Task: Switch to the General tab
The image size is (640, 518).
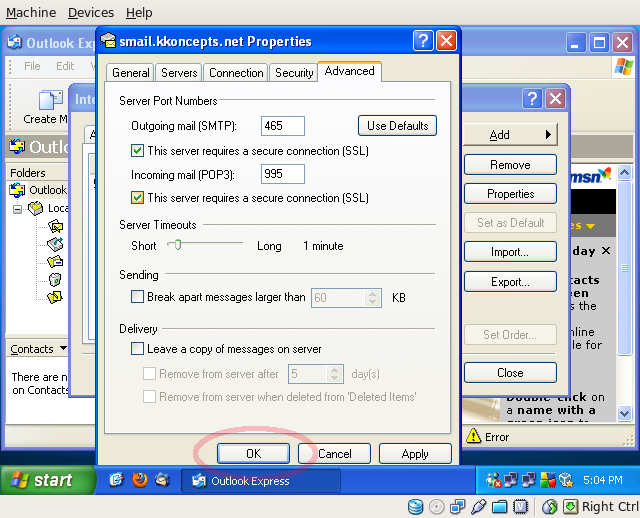Action: pyautogui.click(x=131, y=73)
